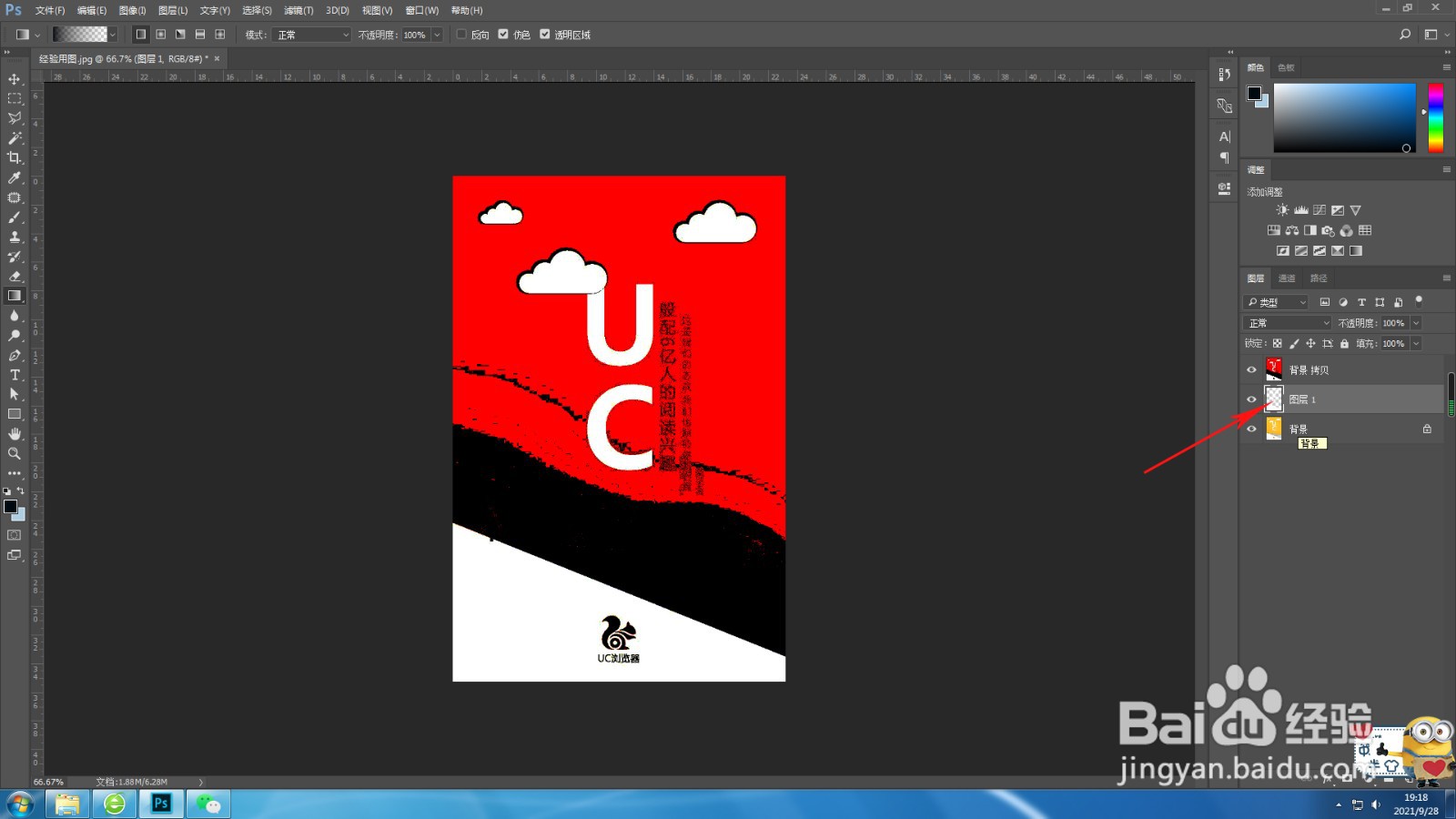The width and height of the screenshot is (1456, 819).
Task: Select the Zoom tool in toolbox
Action: [15, 453]
